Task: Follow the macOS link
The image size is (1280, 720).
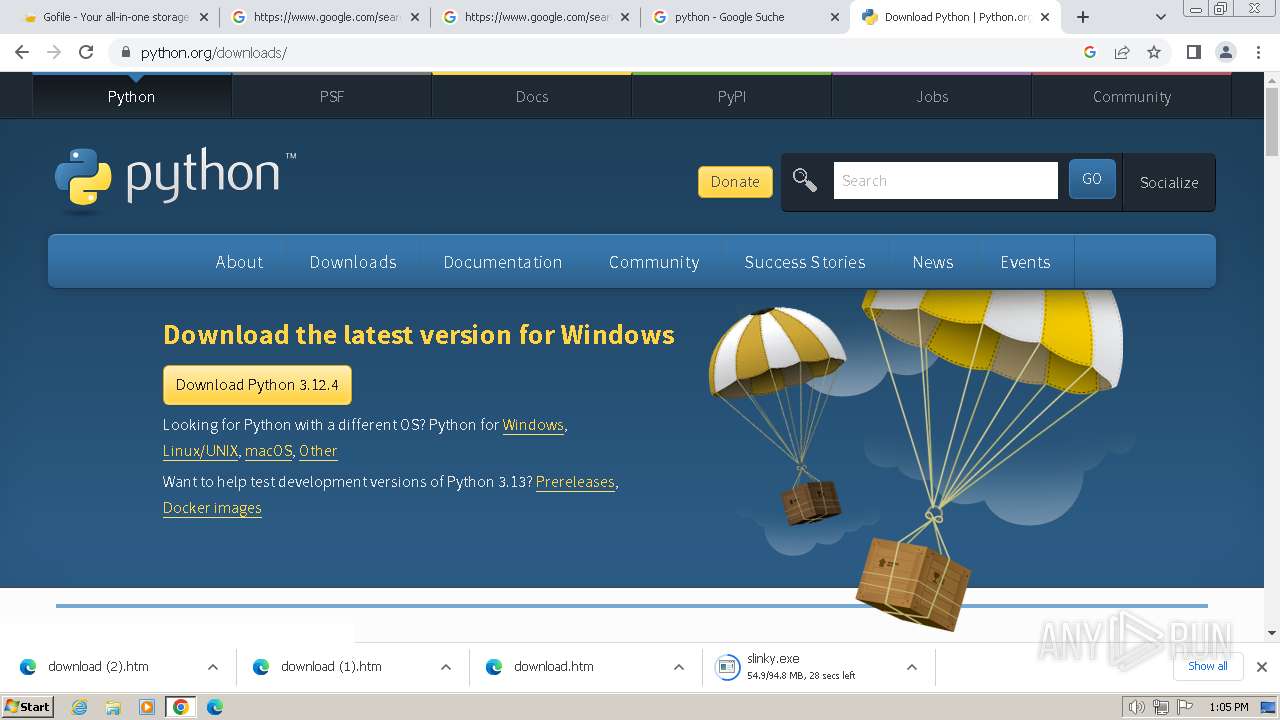Action: pyautogui.click(x=268, y=451)
